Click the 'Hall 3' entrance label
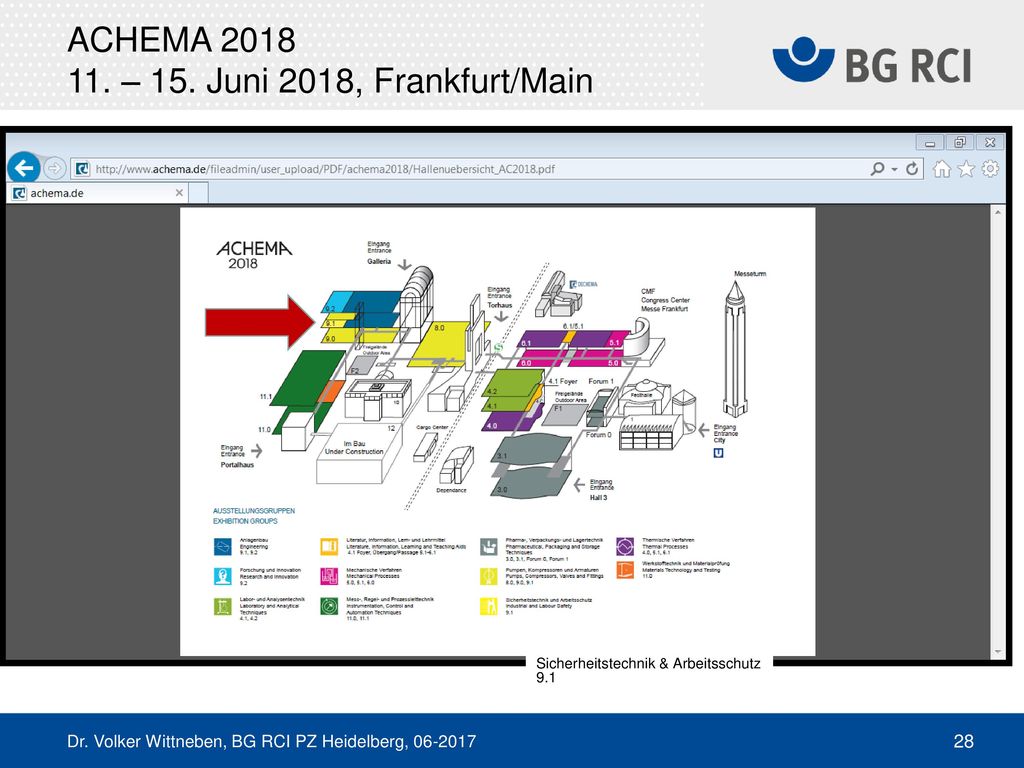The height and width of the screenshot is (768, 1024). (599, 498)
